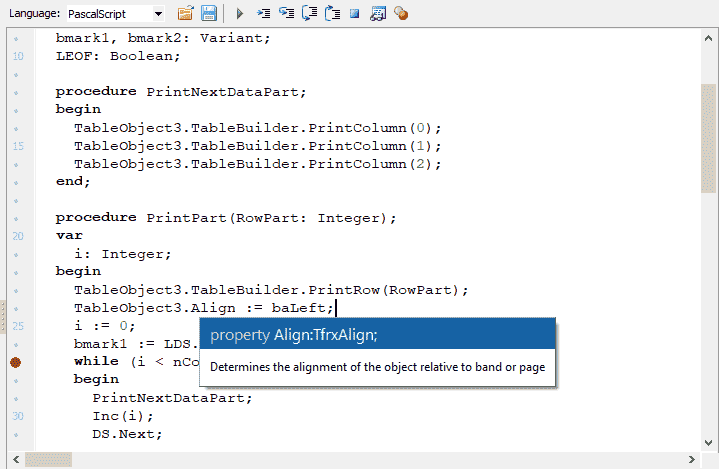Screen dimensions: 719x469
Task: Click the horizontal scrollbar thumb
Action: [x=48, y=459]
